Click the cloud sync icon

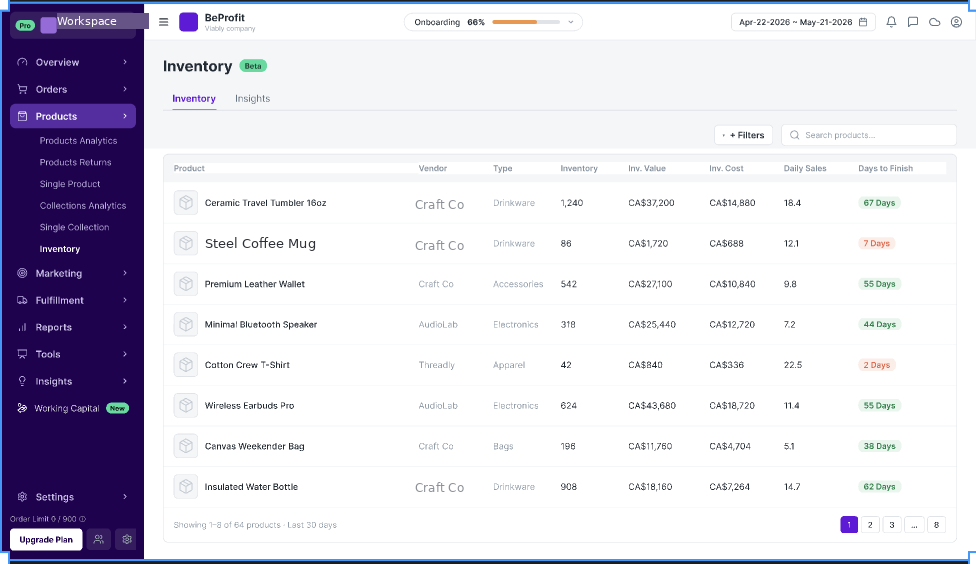pos(934,22)
